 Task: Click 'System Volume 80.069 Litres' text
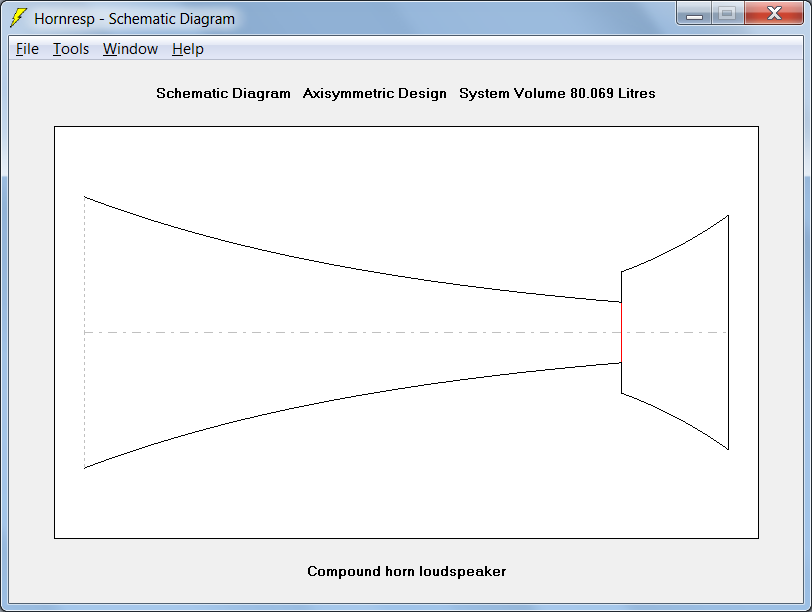pos(557,94)
